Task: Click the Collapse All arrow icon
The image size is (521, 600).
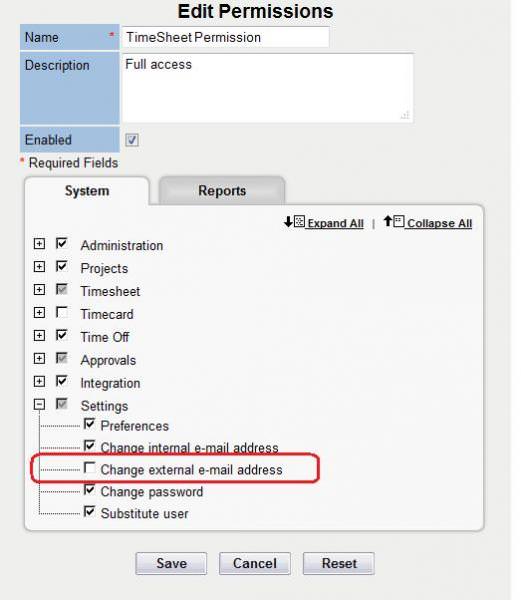Action: click(393, 221)
